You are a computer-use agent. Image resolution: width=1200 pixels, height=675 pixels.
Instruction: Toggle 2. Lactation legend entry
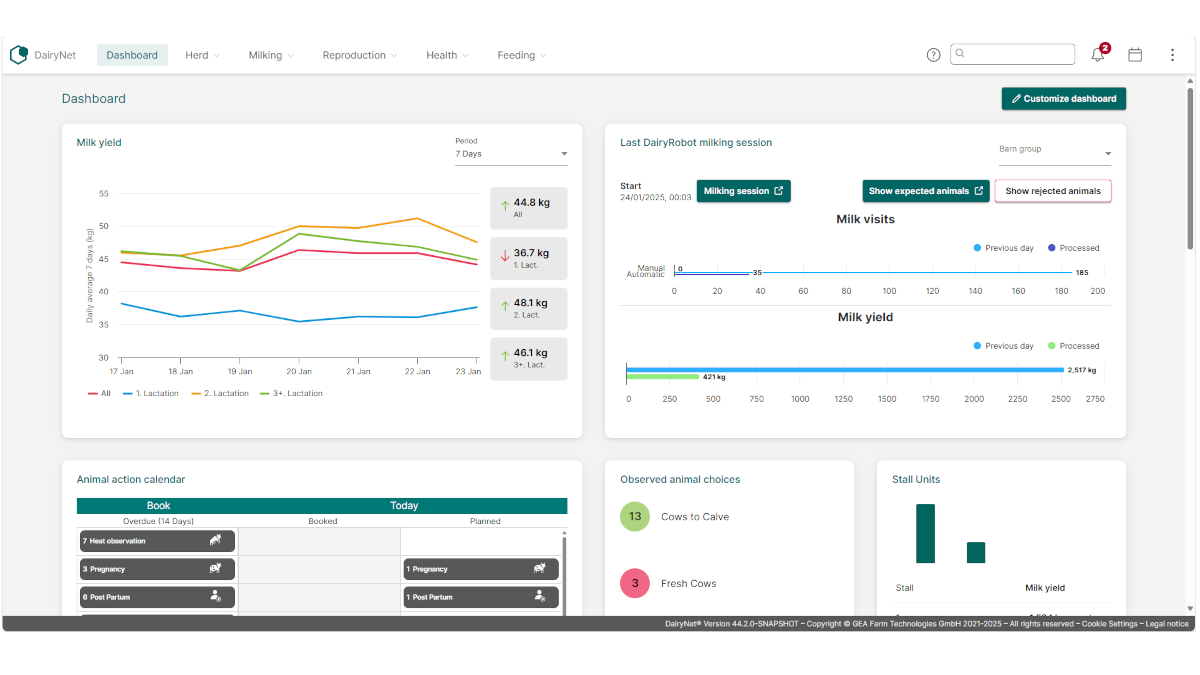pos(219,394)
